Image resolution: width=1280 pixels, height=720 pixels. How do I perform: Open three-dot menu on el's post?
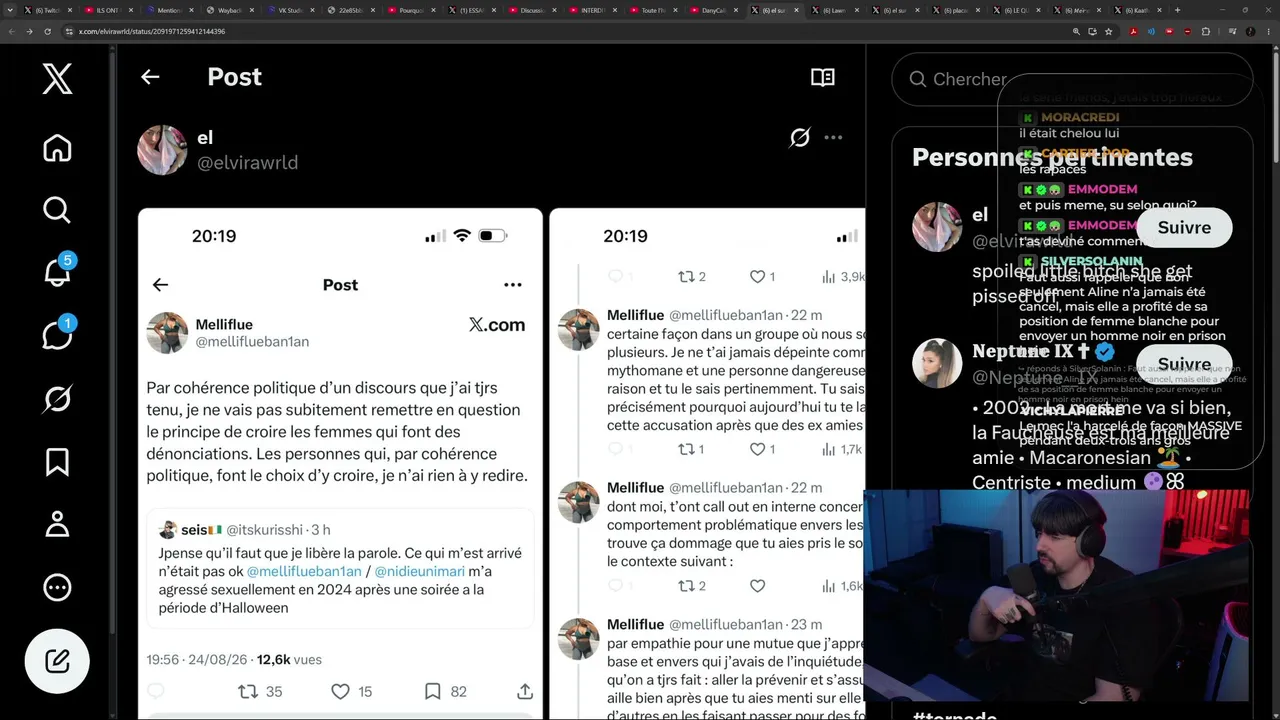point(833,138)
